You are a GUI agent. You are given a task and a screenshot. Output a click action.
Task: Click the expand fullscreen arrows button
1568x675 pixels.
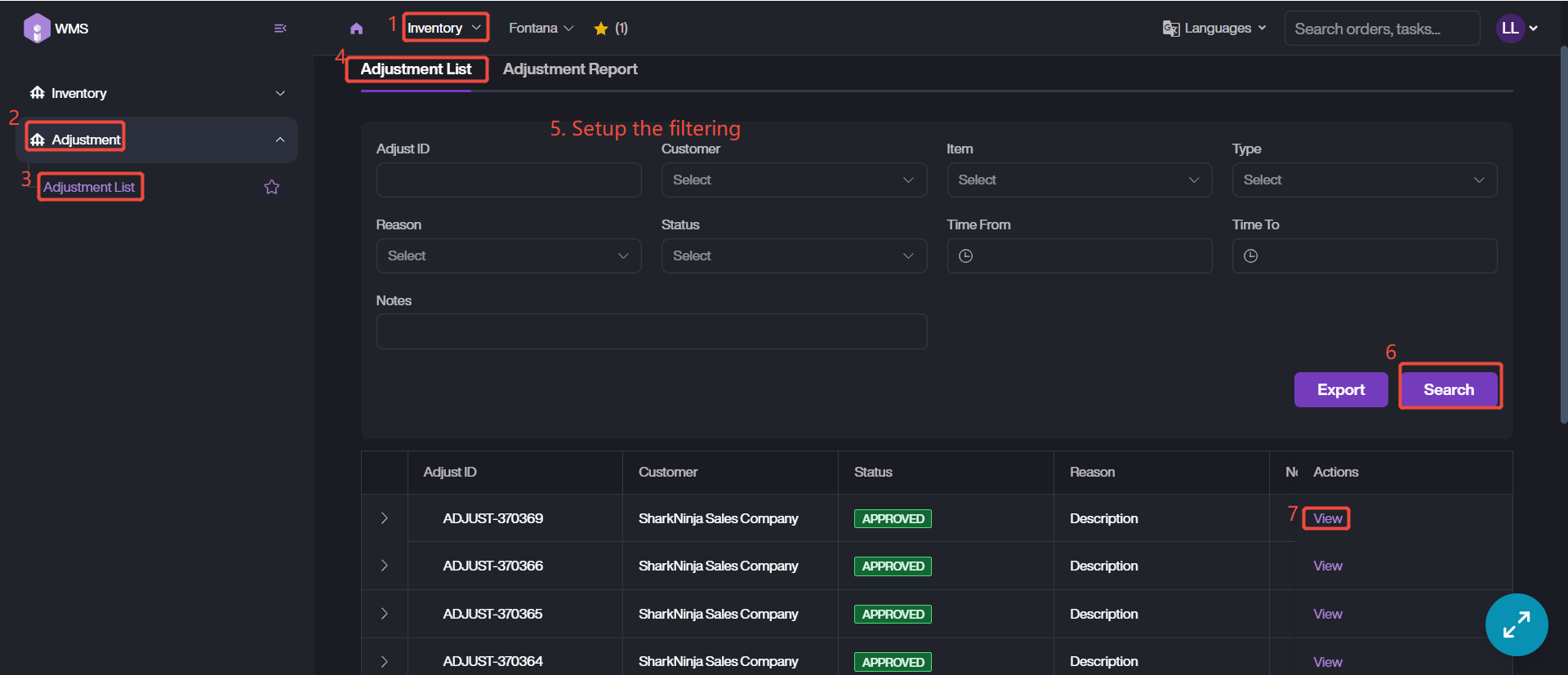(1516, 624)
